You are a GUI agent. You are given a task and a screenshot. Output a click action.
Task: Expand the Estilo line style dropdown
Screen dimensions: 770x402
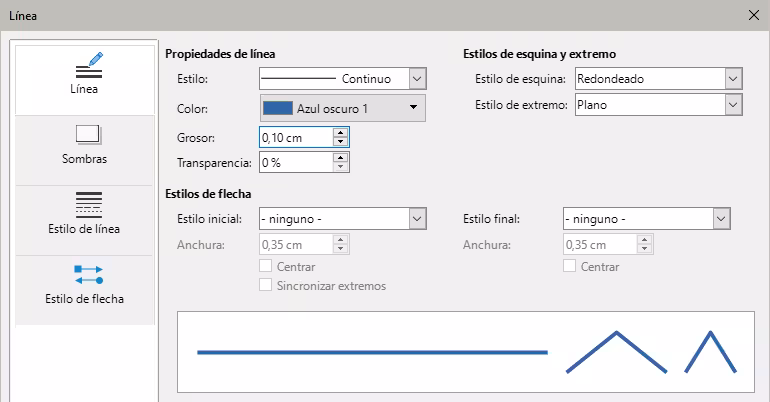coord(417,79)
